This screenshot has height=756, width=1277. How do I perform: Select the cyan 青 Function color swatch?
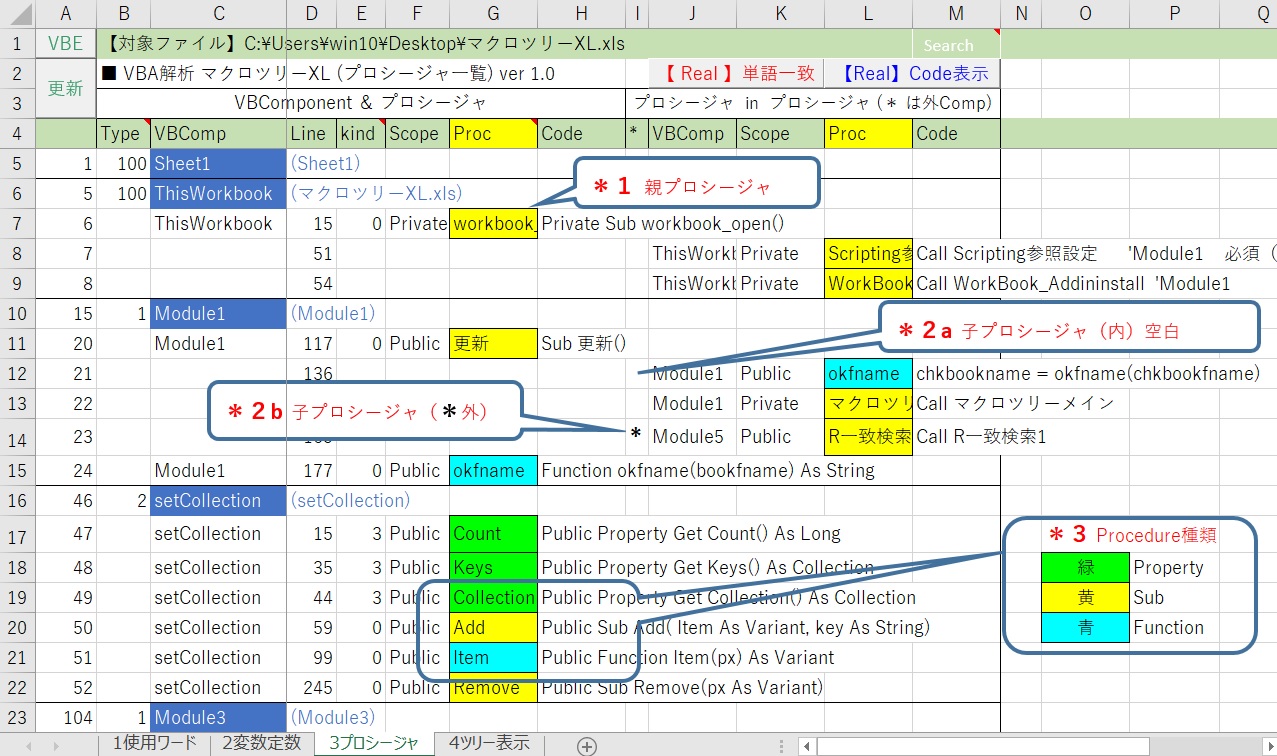[x=1085, y=628]
